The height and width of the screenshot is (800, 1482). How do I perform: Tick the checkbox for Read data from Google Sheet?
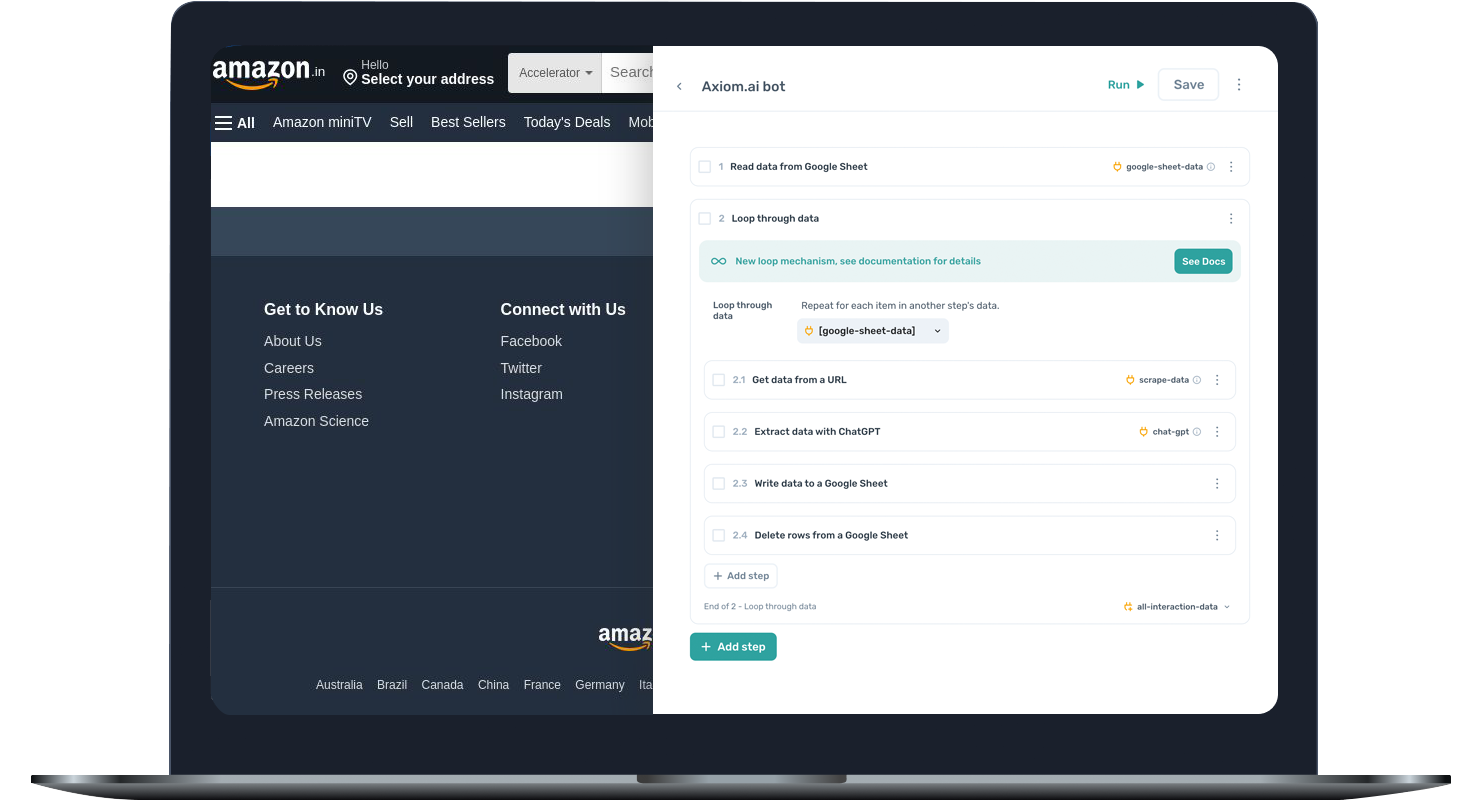705,167
